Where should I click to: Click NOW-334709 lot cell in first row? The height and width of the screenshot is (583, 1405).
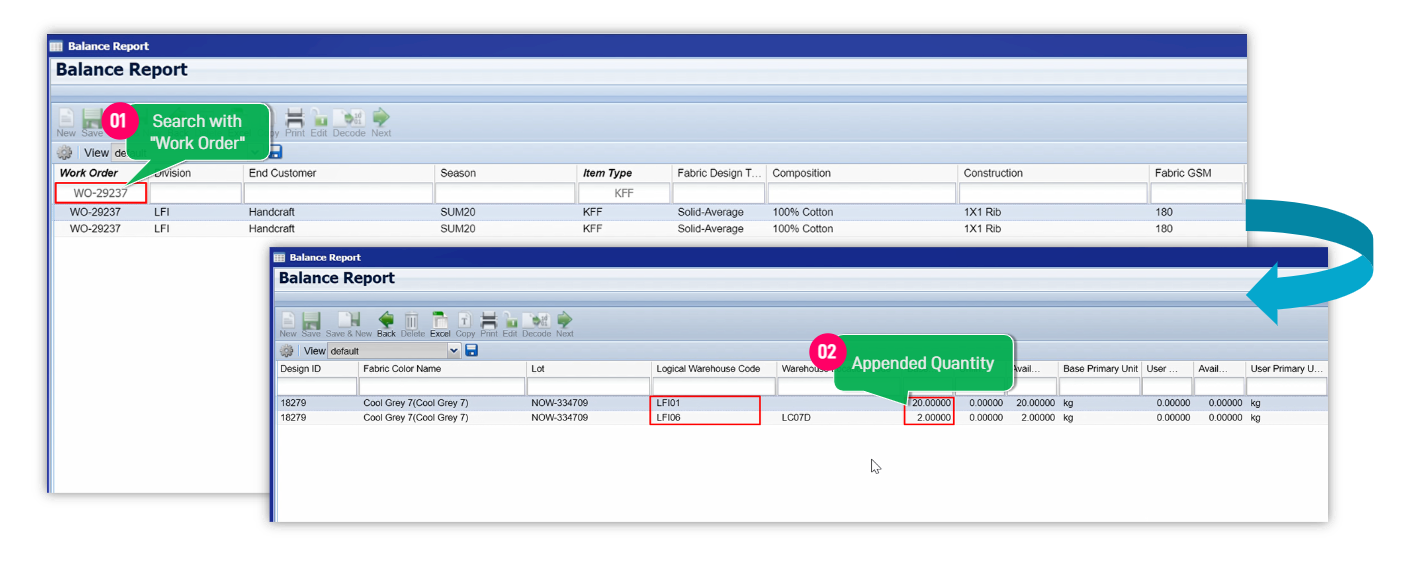(560, 403)
